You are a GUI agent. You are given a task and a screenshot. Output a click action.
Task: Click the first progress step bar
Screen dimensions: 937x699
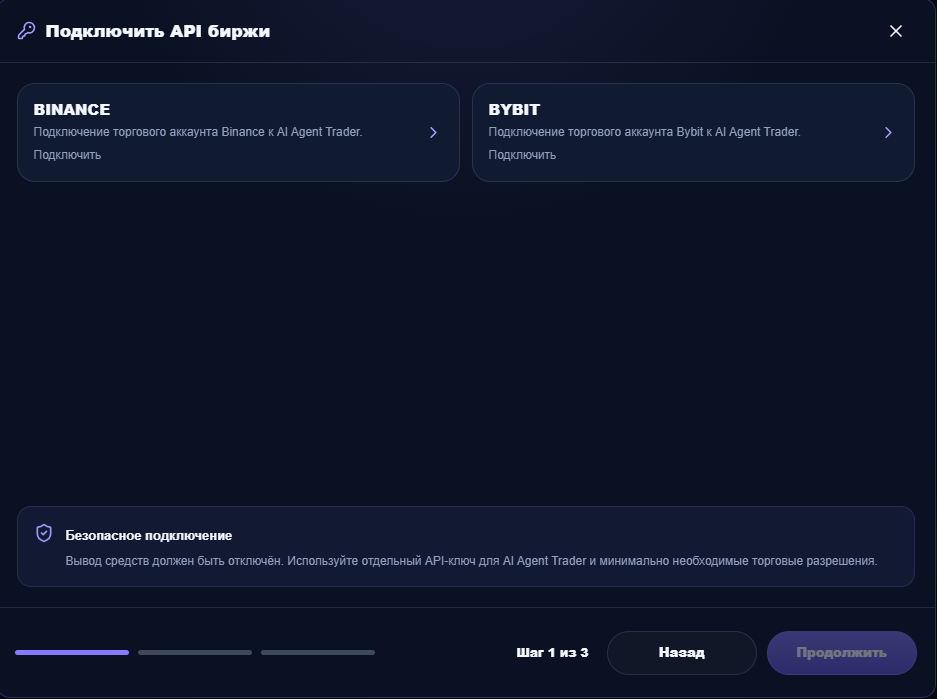[72, 652]
